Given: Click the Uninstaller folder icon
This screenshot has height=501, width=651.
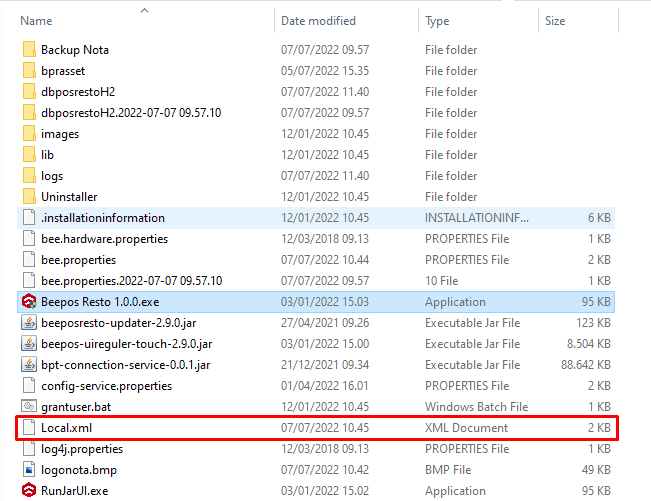Looking at the screenshot, I should 29,196.
